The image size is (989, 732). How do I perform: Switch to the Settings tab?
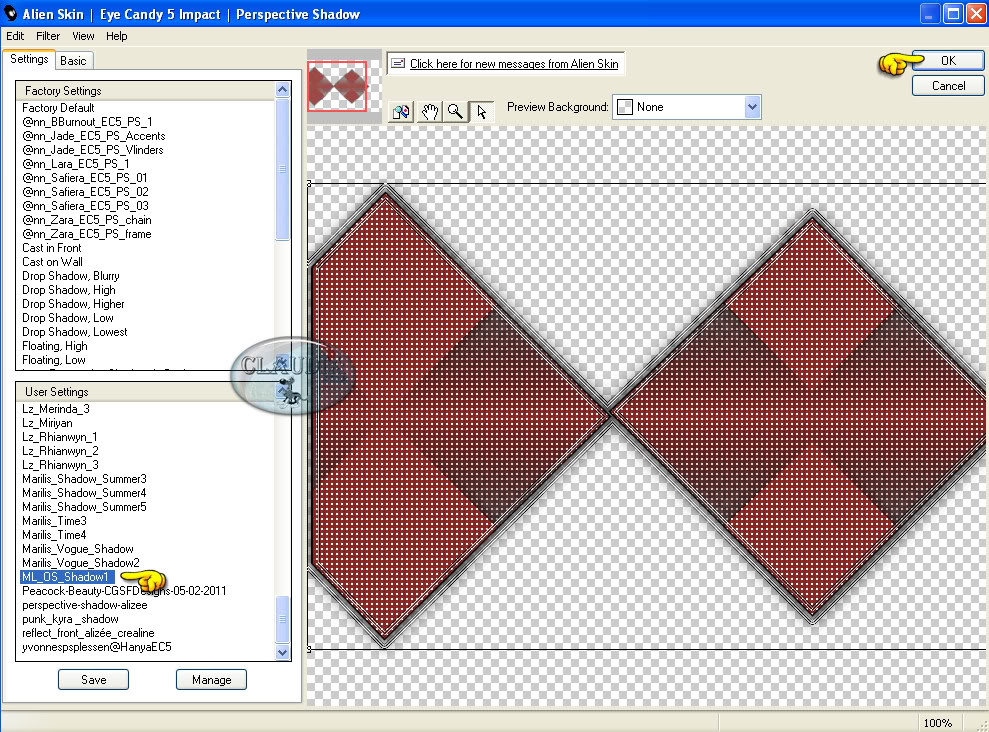click(29, 59)
